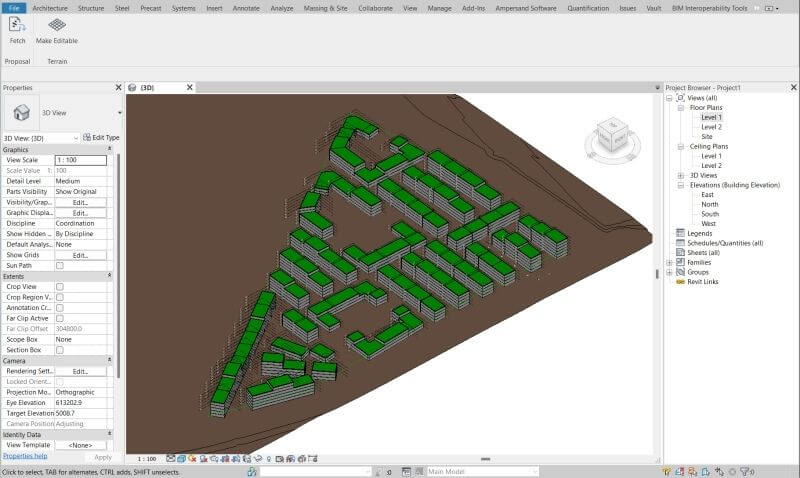Click the Fetch Proposal icon
Image resolution: width=800 pixels, height=478 pixels.
17,25
